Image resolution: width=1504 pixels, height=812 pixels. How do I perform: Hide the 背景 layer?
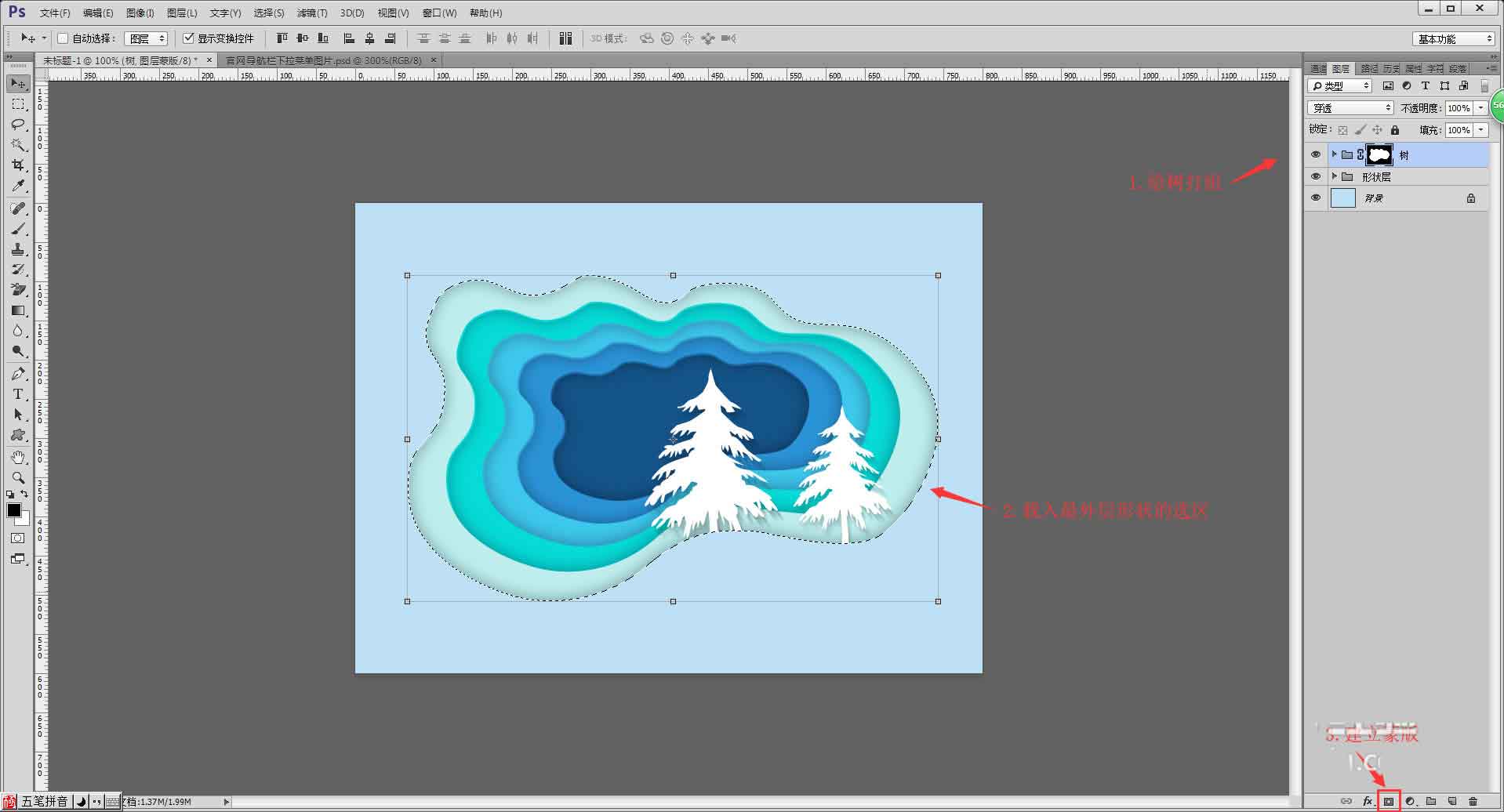[1316, 198]
